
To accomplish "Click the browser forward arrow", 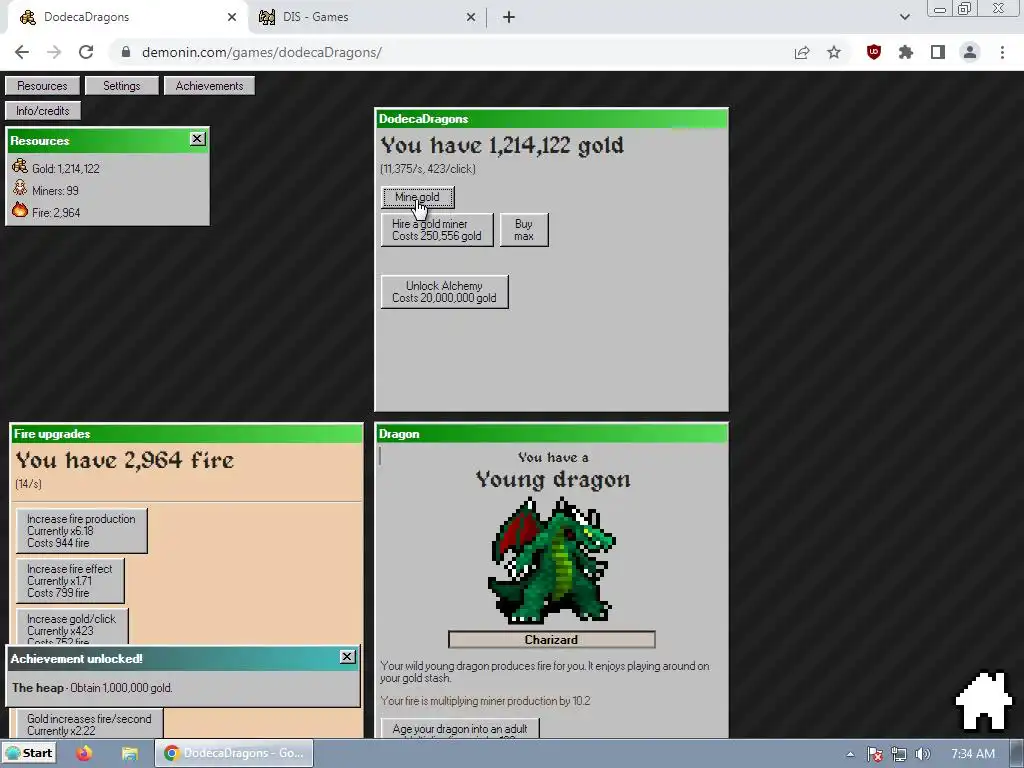I will (x=54, y=52).
